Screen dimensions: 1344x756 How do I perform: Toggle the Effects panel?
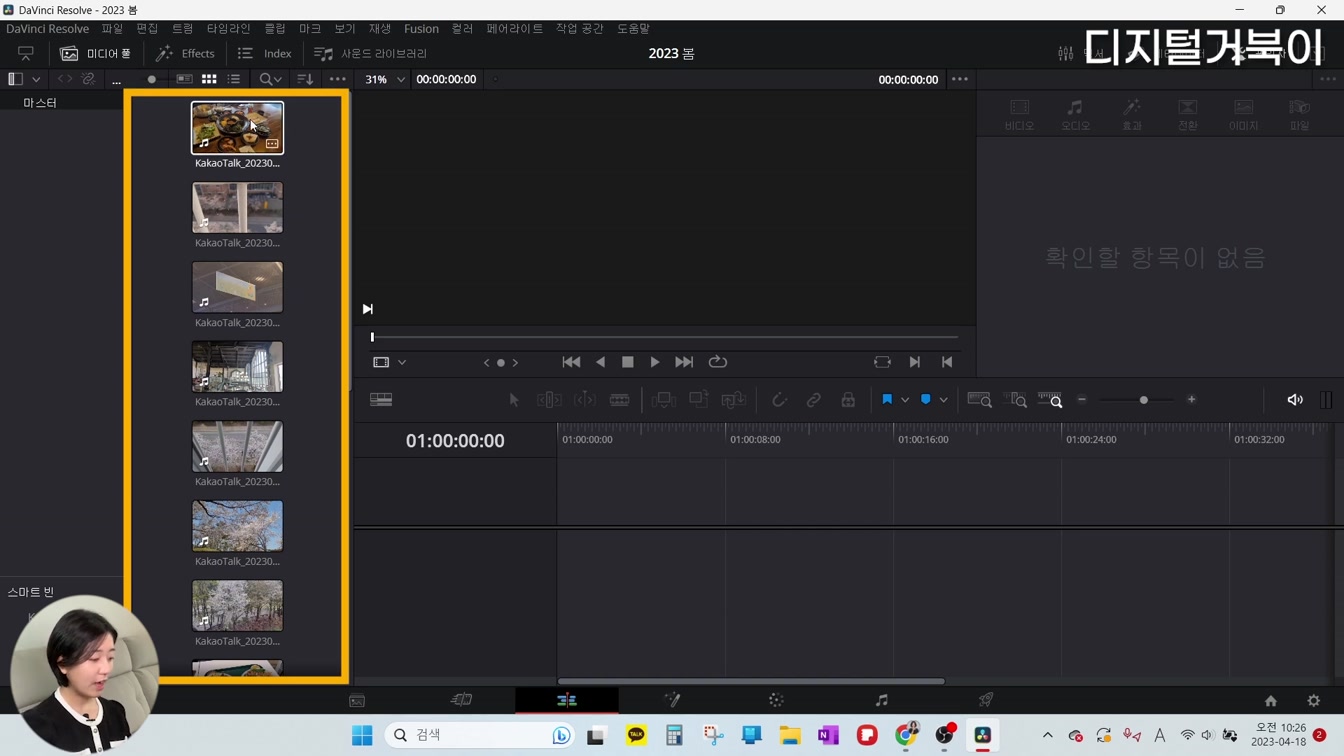click(185, 53)
